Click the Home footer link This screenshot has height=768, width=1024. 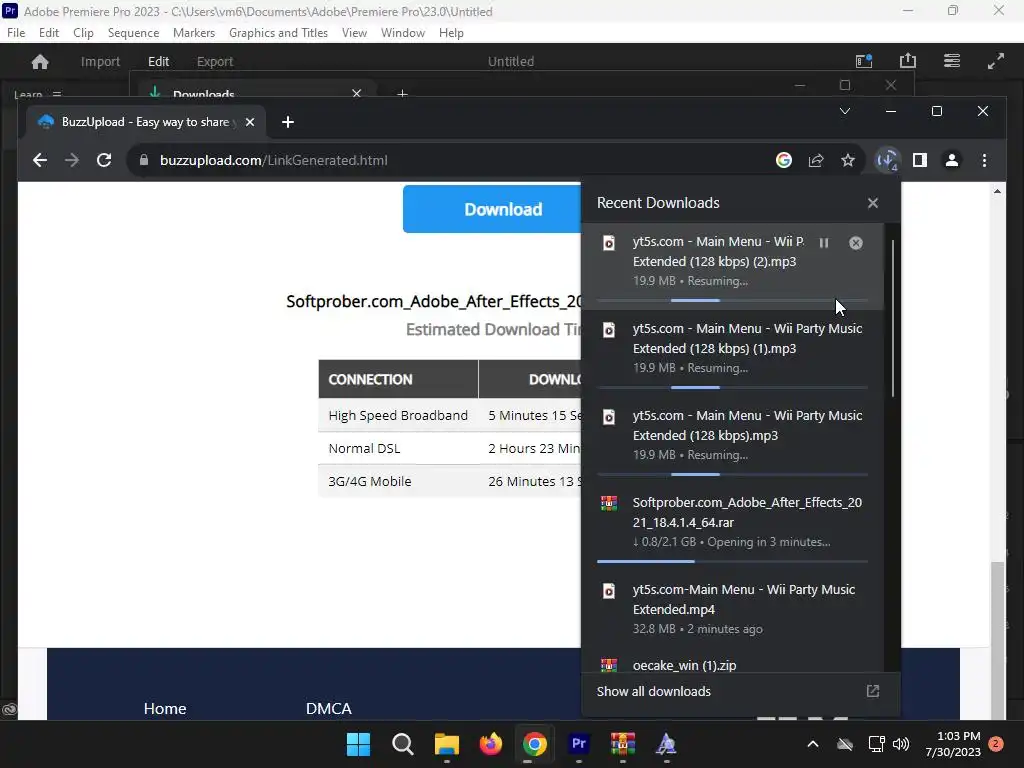[165, 708]
